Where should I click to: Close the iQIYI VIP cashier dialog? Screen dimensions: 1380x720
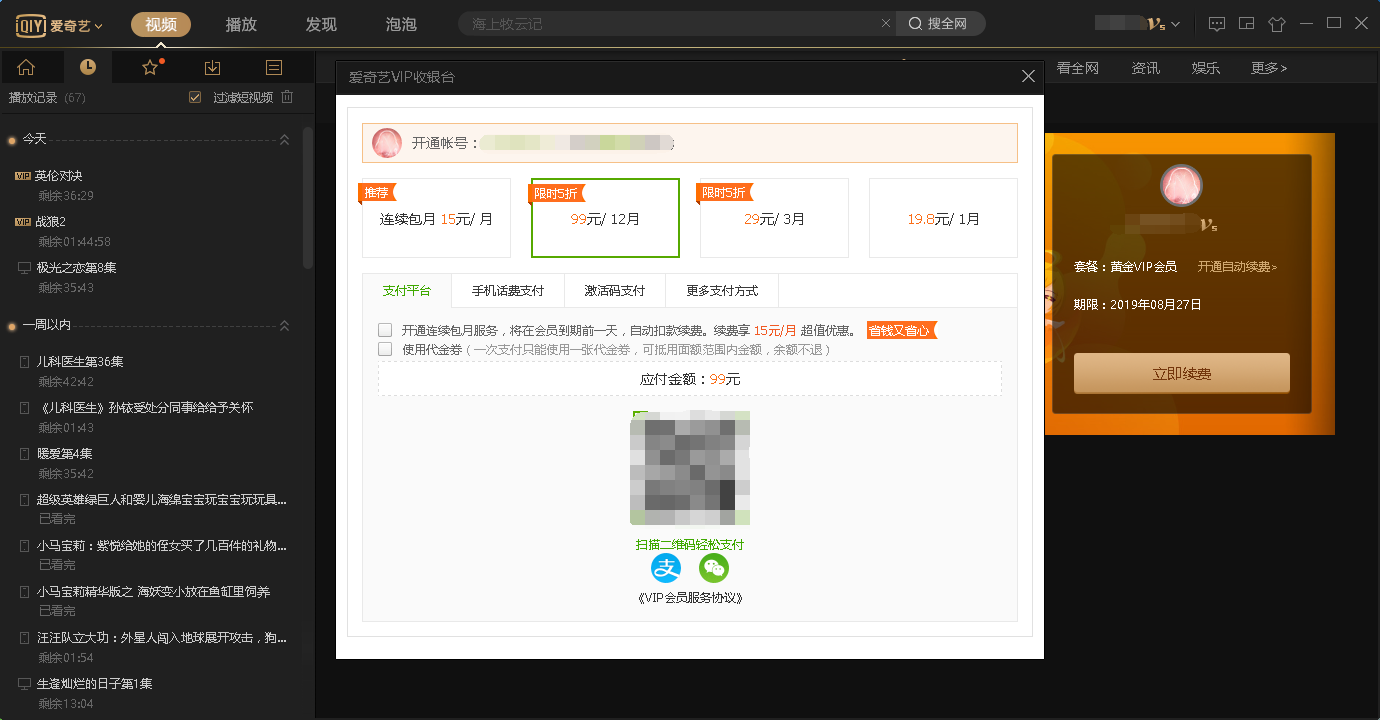(1028, 76)
